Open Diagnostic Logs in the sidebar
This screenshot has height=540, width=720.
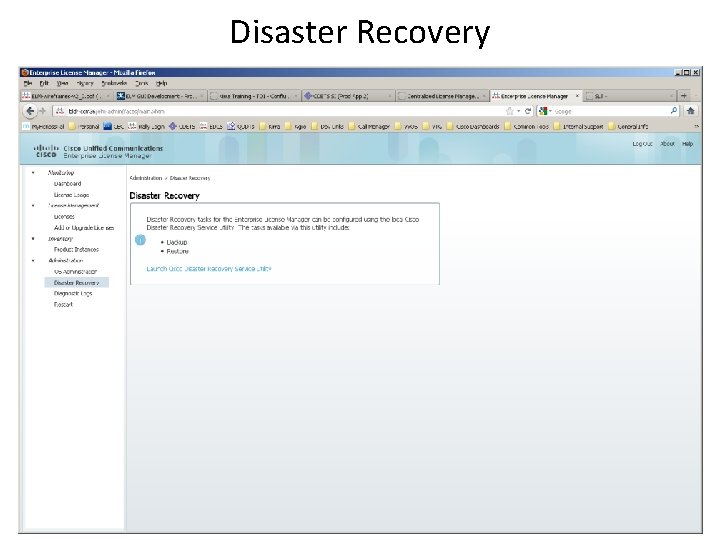pos(73,293)
